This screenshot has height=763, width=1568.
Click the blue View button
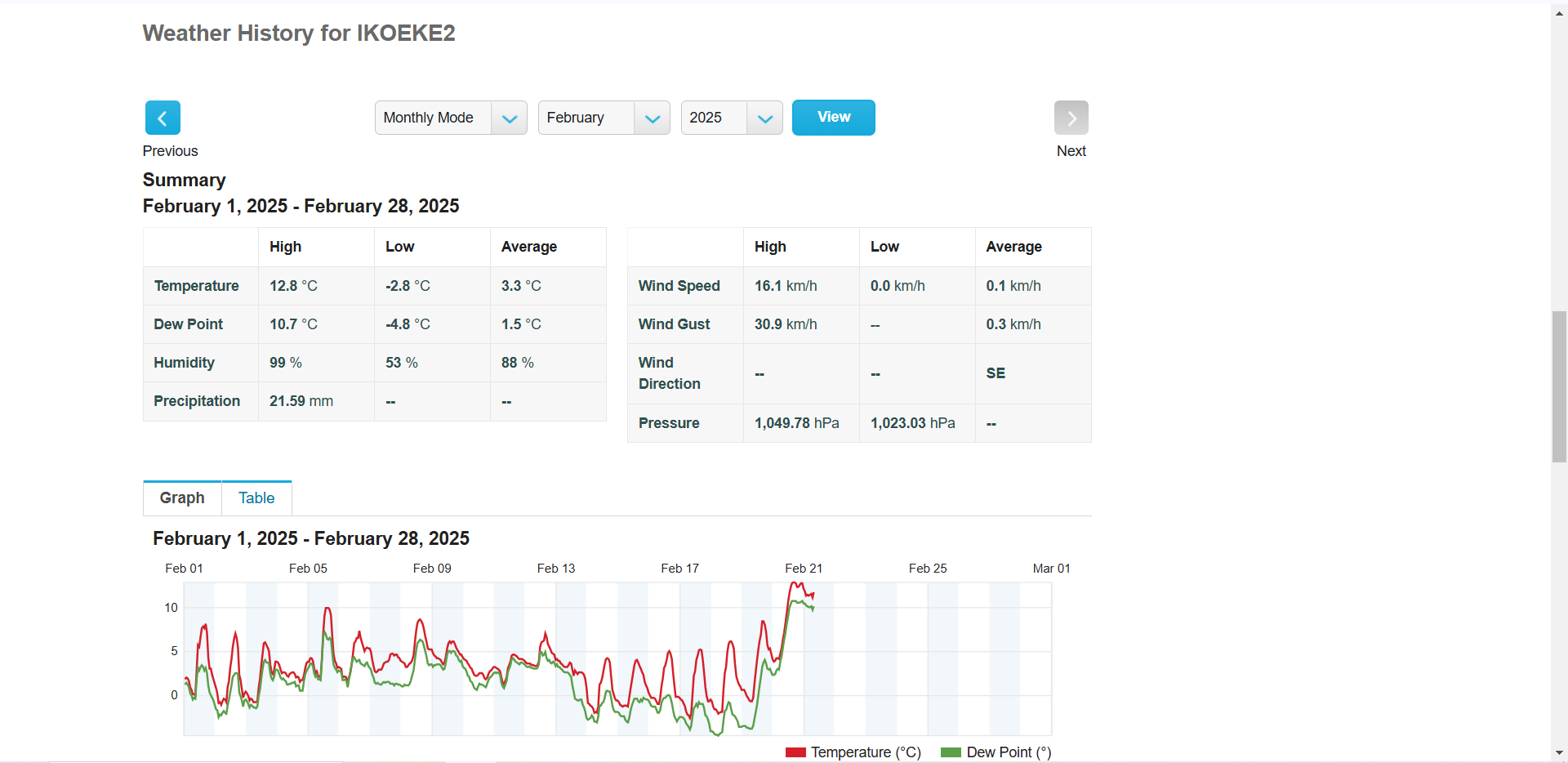pos(833,118)
